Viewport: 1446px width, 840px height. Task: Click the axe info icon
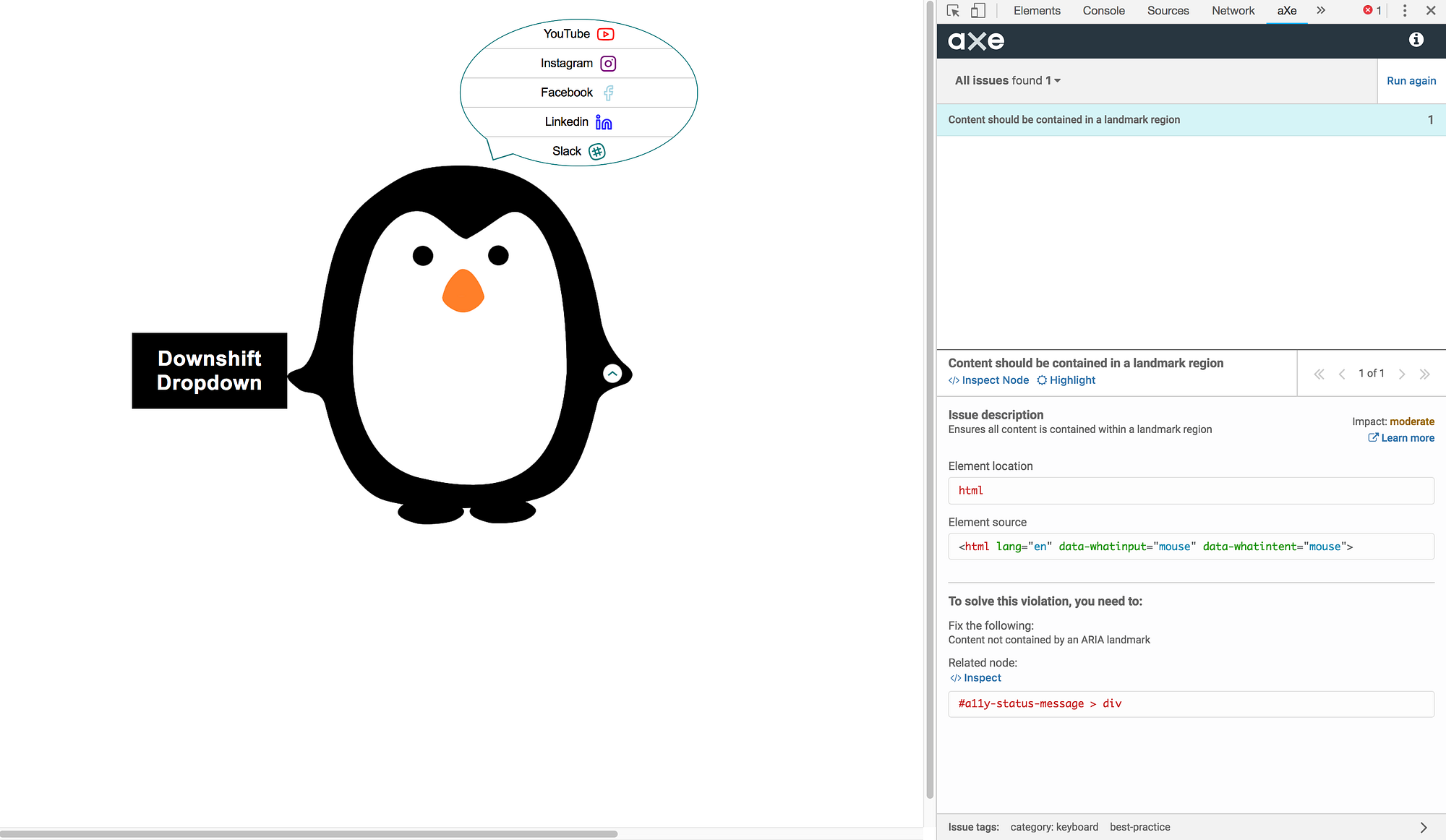click(x=1416, y=40)
